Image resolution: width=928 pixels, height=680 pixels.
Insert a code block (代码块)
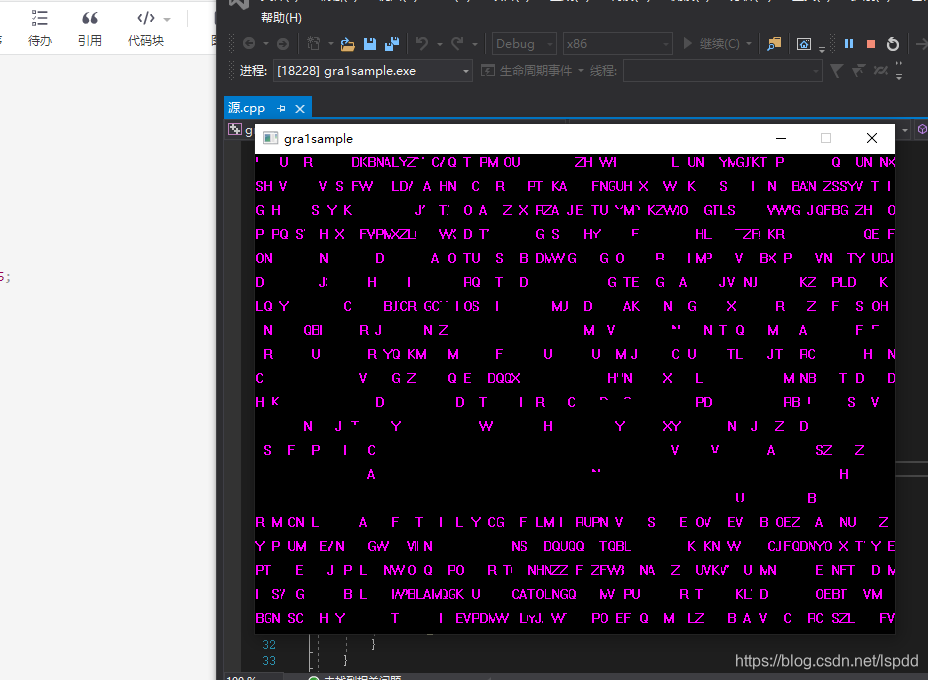[146, 28]
